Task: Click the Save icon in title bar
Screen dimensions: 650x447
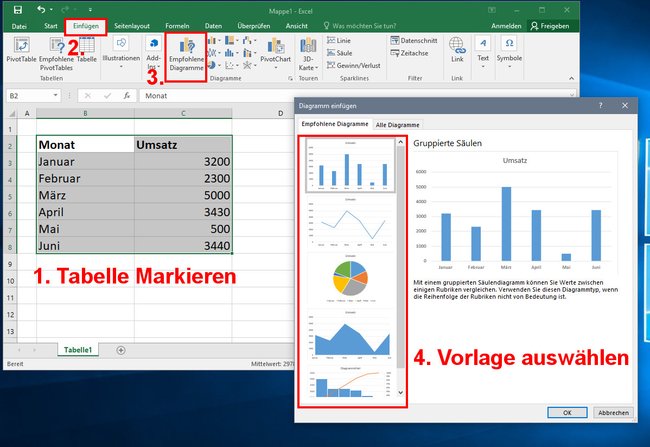Action: tap(17, 10)
